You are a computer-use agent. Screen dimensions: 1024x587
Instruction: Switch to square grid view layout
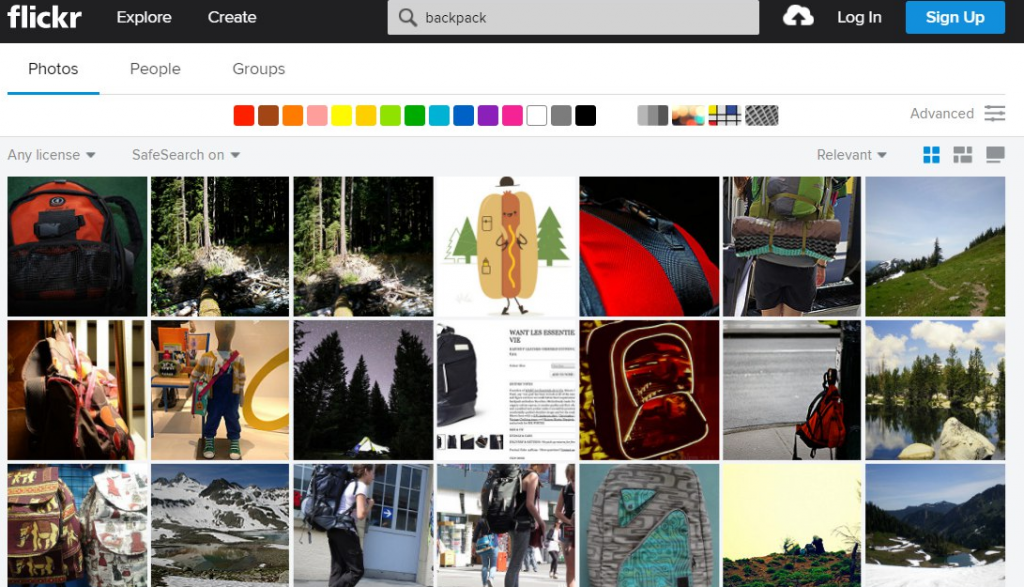pos(931,155)
